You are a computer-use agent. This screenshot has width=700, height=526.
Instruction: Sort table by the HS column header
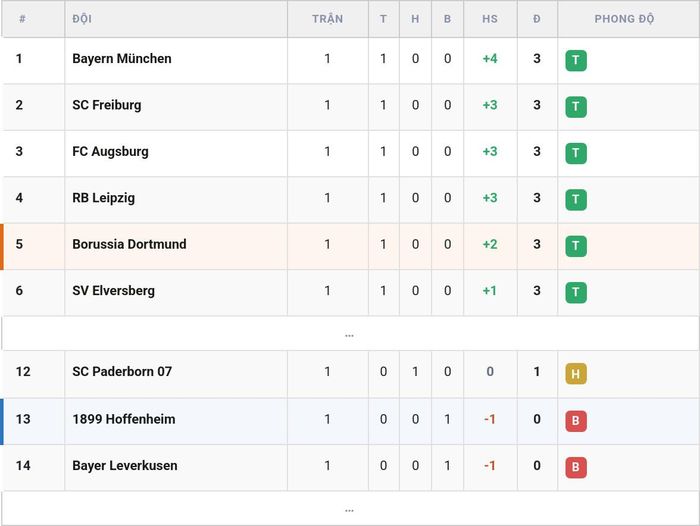(x=490, y=19)
